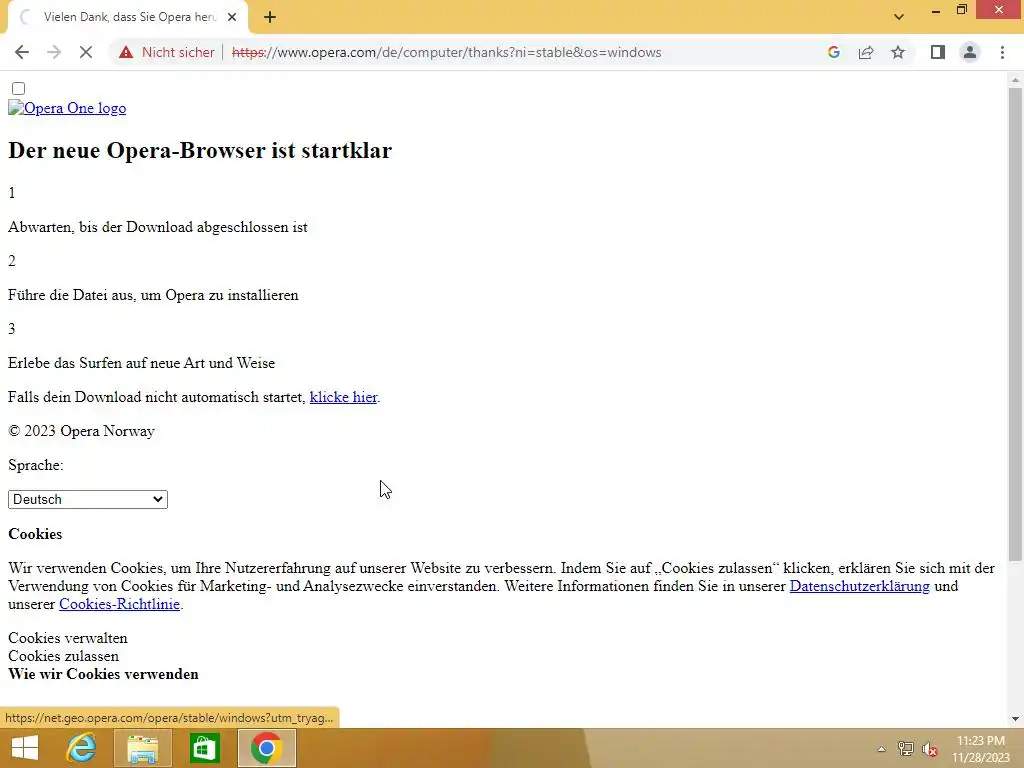Click the forward navigation arrow
The height and width of the screenshot is (768, 1024).
(54, 52)
